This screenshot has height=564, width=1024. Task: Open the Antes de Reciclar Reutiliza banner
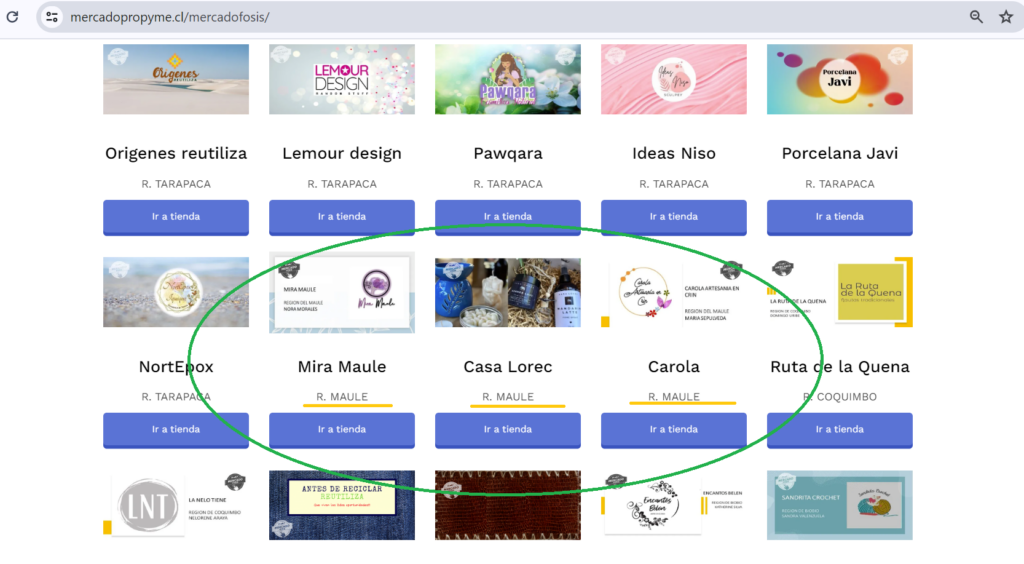(342, 505)
